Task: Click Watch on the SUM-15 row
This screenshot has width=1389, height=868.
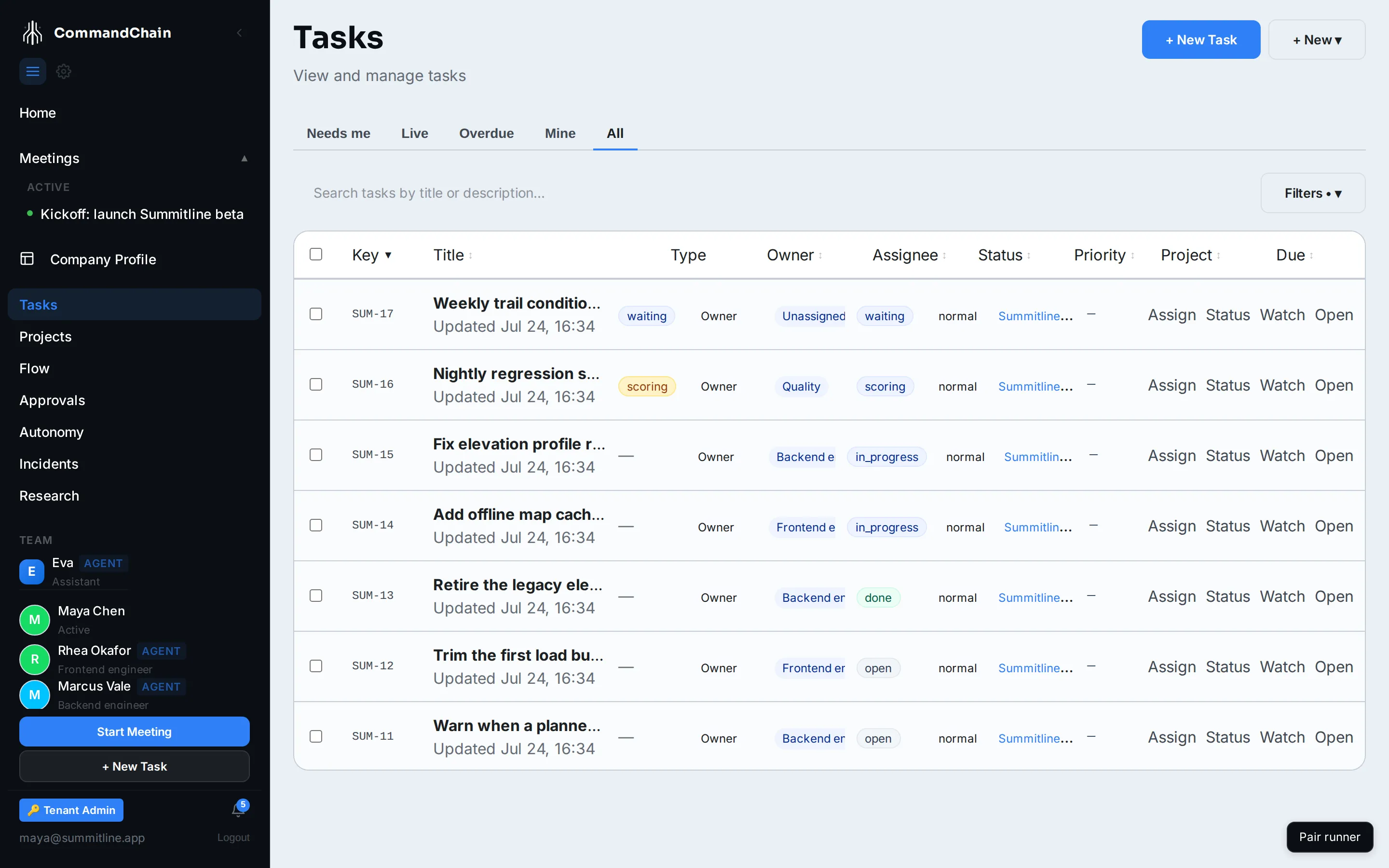Action: [x=1282, y=456]
